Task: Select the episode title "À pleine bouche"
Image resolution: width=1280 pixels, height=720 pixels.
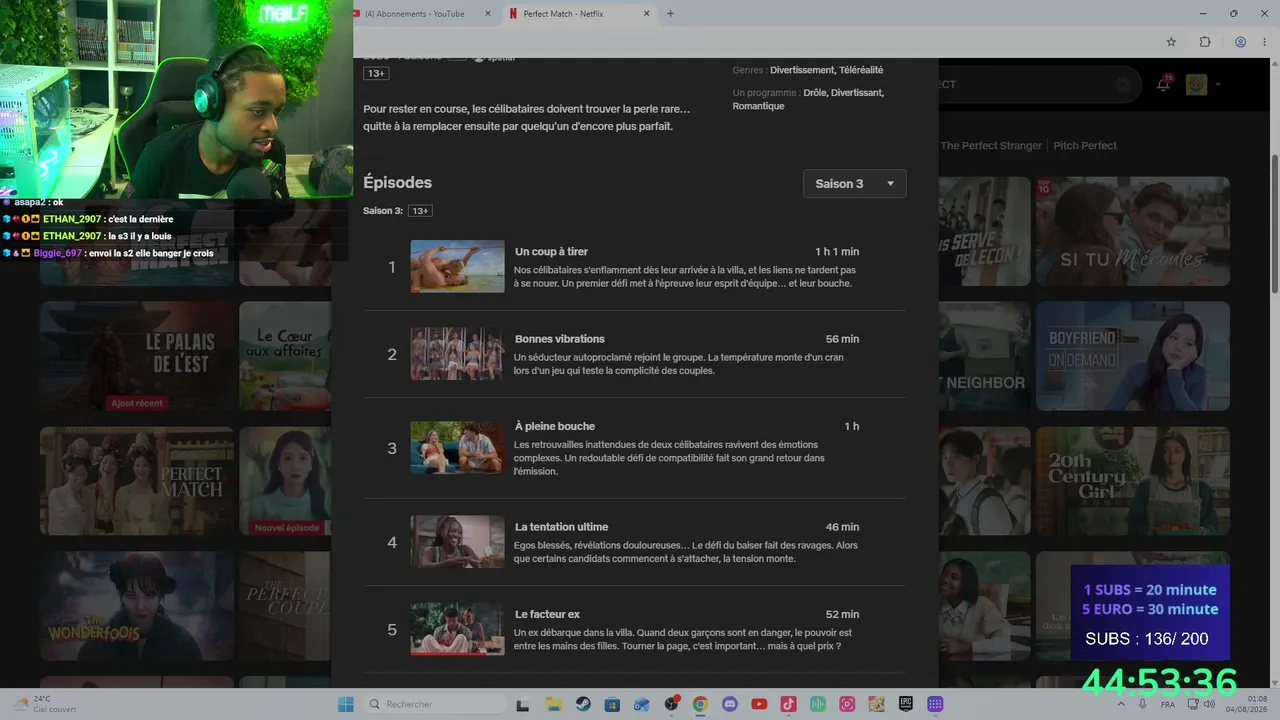Action: pos(555,426)
